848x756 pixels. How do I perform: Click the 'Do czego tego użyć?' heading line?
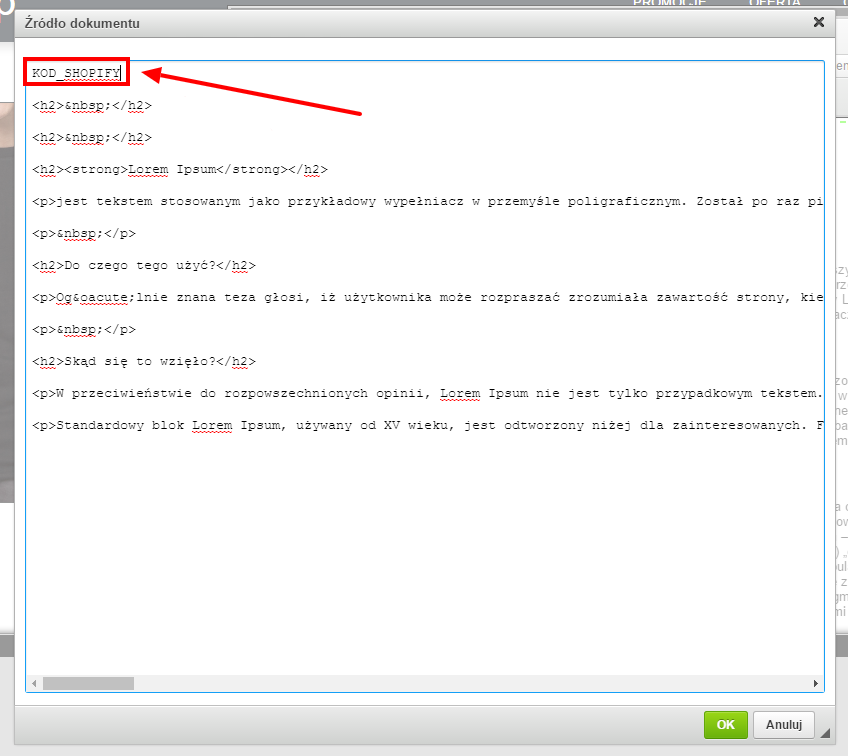coord(144,265)
